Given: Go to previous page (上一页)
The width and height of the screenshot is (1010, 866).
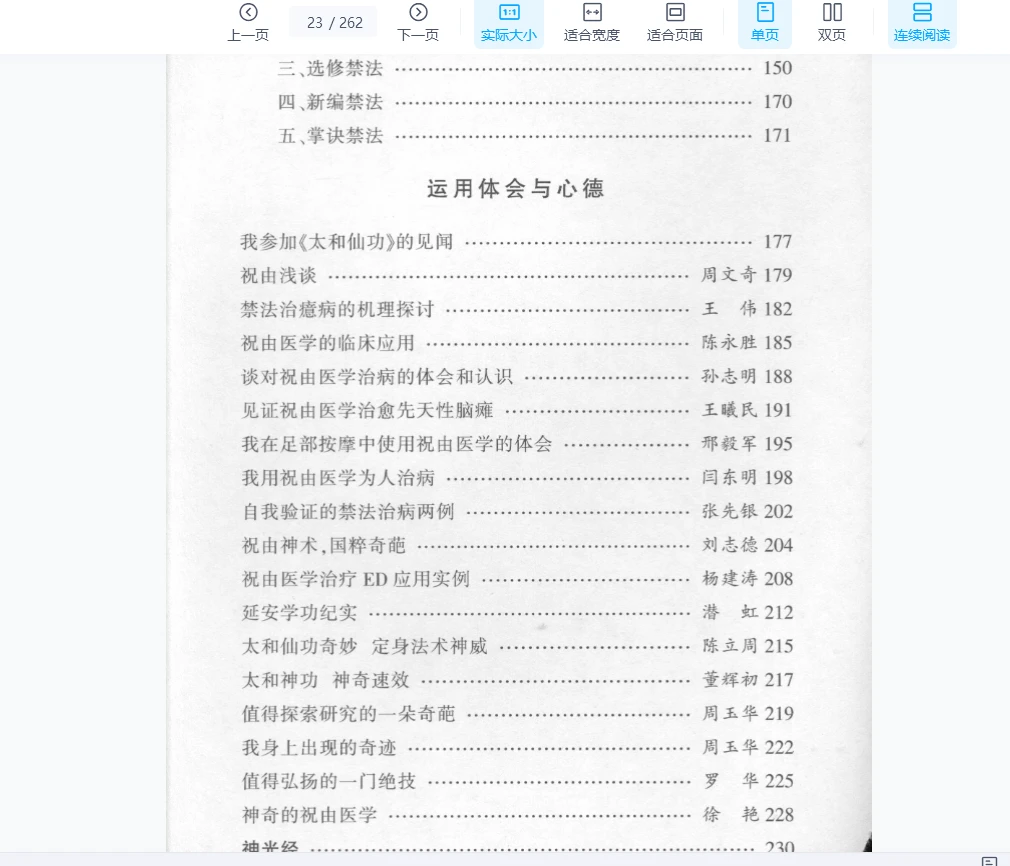Looking at the screenshot, I should click(x=248, y=23).
